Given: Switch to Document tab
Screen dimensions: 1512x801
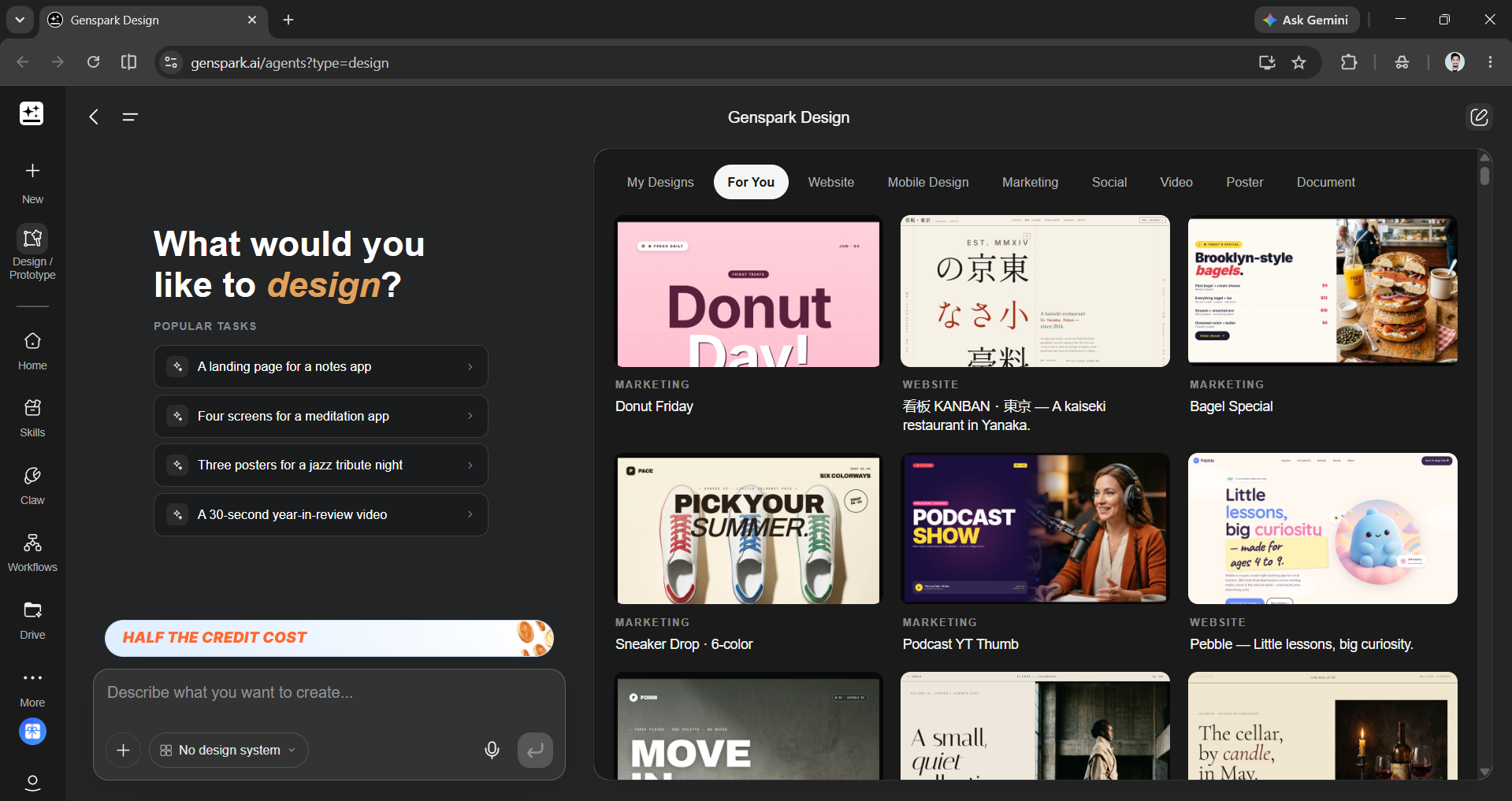Looking at the screenshot, I should [1325, 182].
